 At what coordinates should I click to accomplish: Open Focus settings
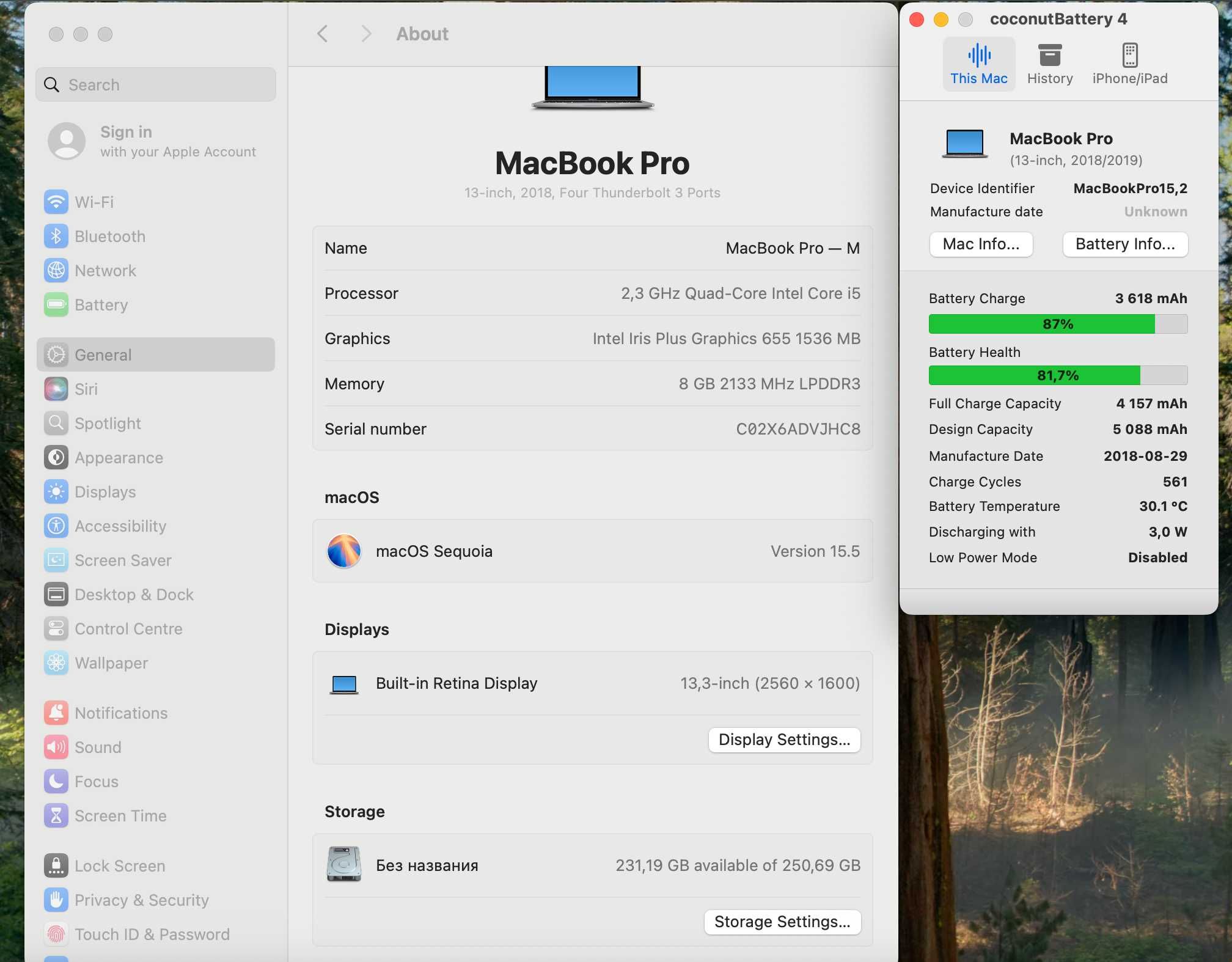pyautogui.click(x=156, y=782)
